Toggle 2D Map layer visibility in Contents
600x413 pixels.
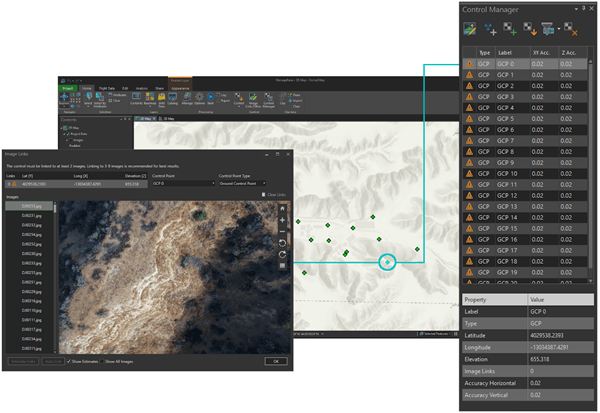tap(65, 128)
